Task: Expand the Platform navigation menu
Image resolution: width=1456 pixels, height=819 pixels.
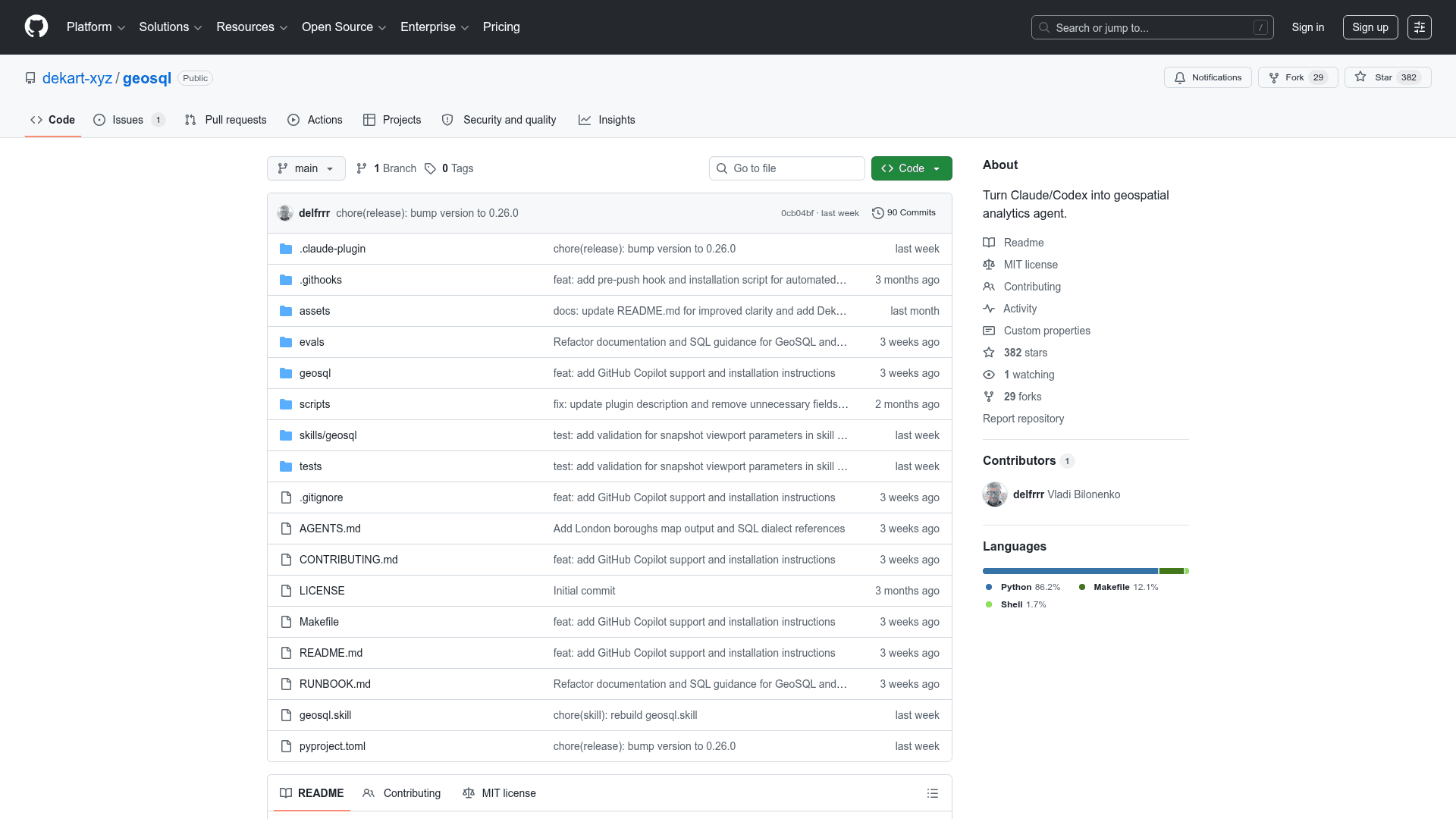Action: pos(96,27)
